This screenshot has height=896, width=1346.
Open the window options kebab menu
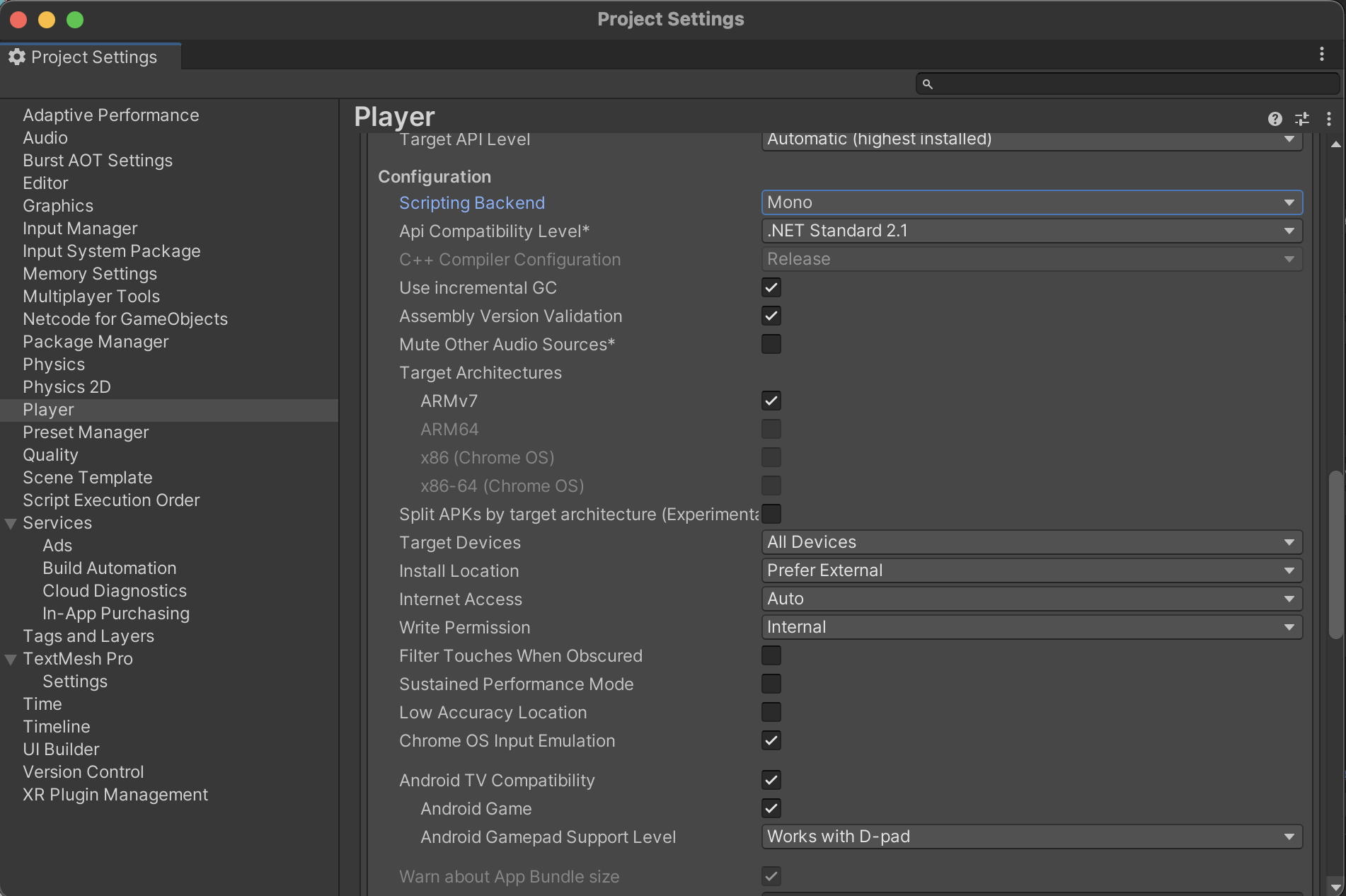1321,54
